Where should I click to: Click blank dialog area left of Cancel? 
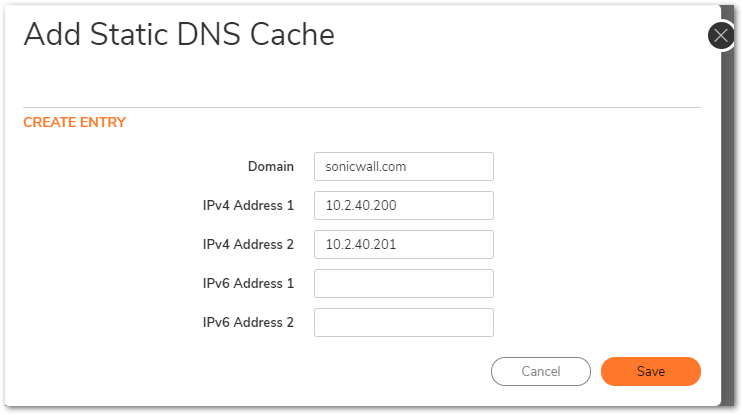(x=246, y=371)
